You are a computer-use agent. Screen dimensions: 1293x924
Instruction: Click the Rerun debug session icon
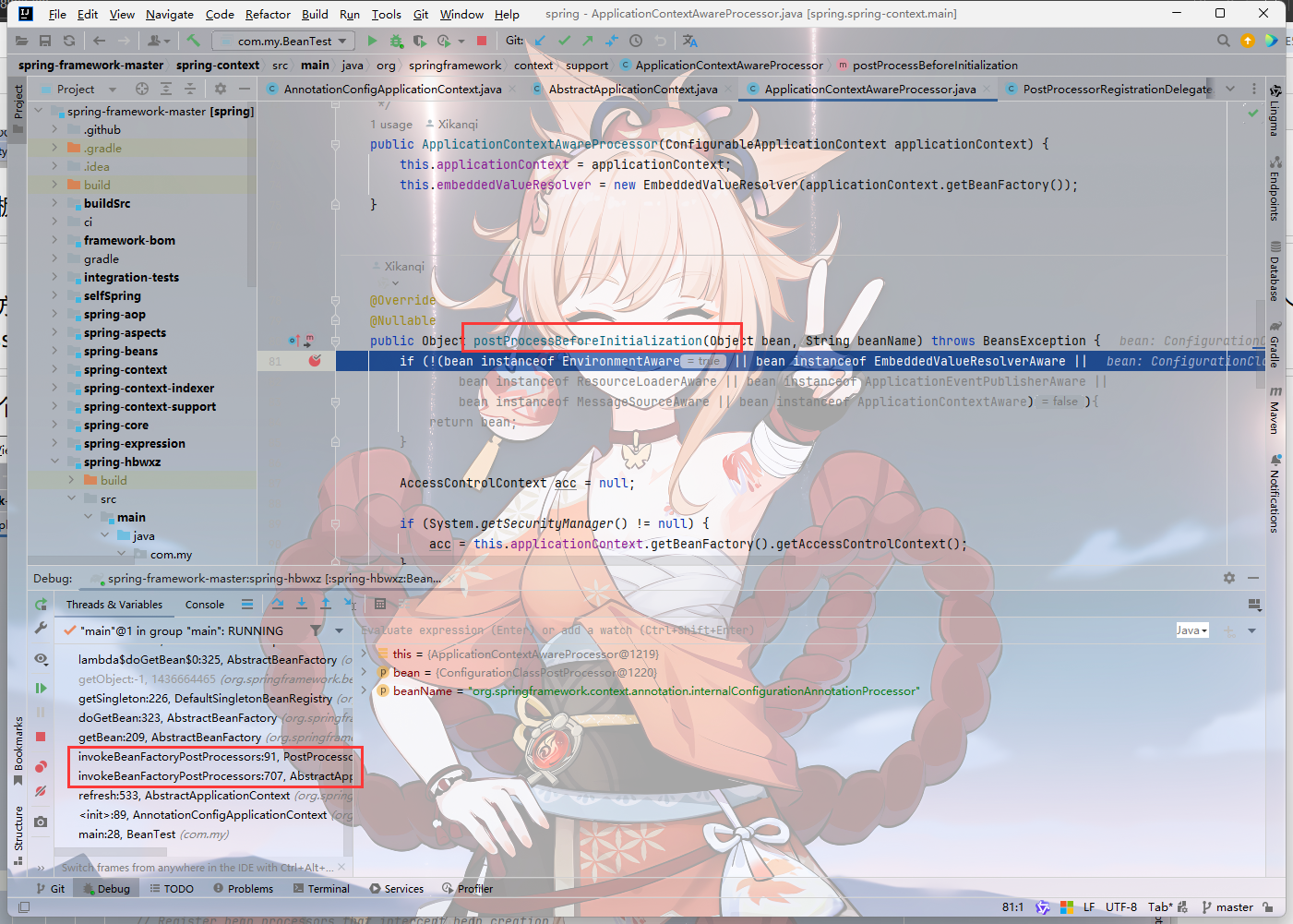tap(41, 604)
